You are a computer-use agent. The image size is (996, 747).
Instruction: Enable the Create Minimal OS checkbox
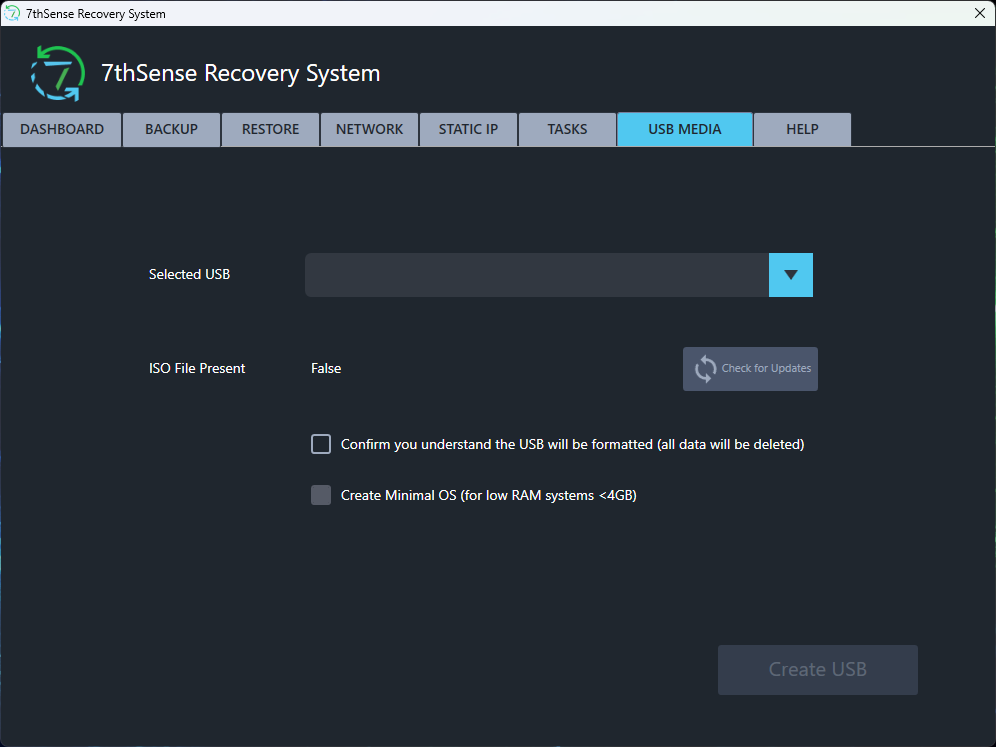coord(321,495)
